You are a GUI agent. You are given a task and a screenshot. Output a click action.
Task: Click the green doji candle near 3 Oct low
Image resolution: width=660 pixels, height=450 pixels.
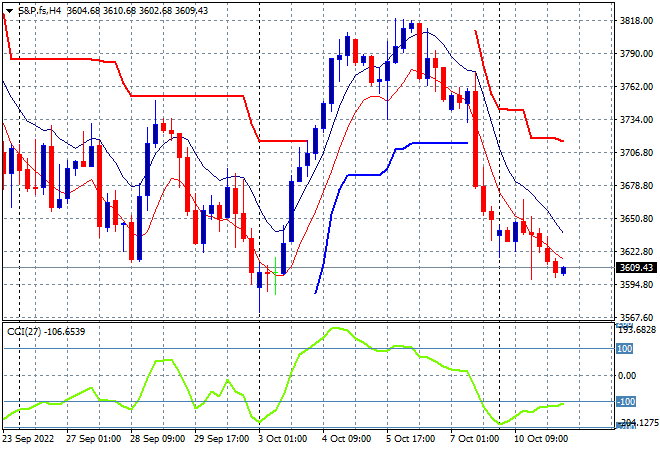tap(275, 276)
